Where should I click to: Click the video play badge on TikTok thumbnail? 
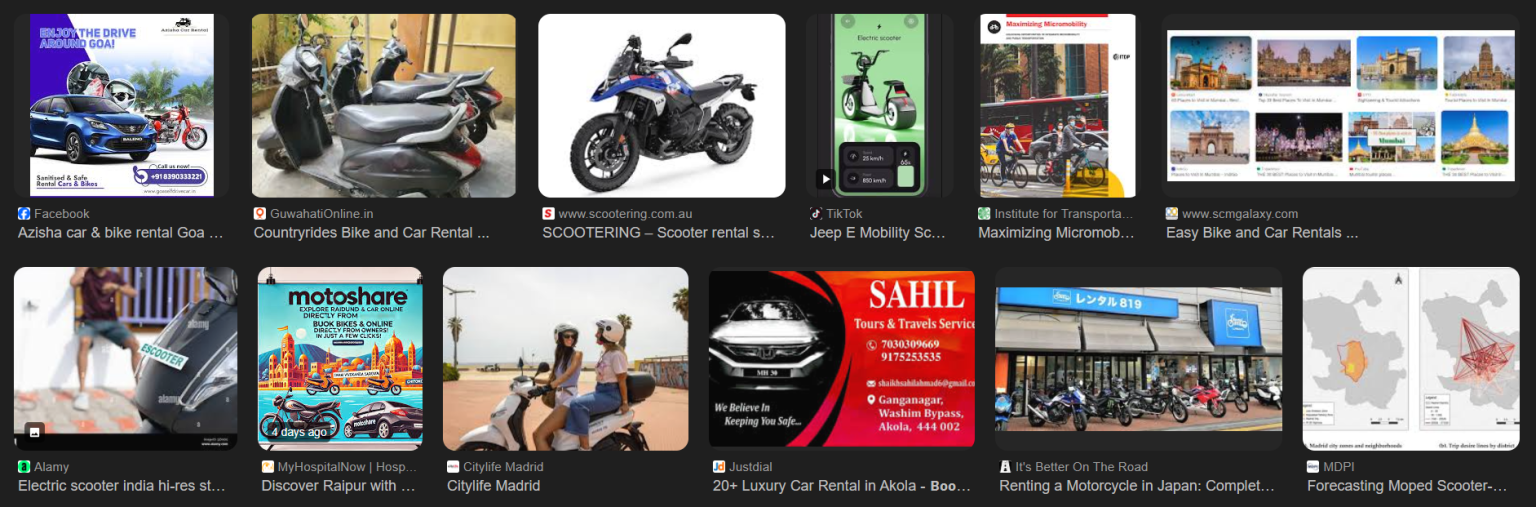824,179
